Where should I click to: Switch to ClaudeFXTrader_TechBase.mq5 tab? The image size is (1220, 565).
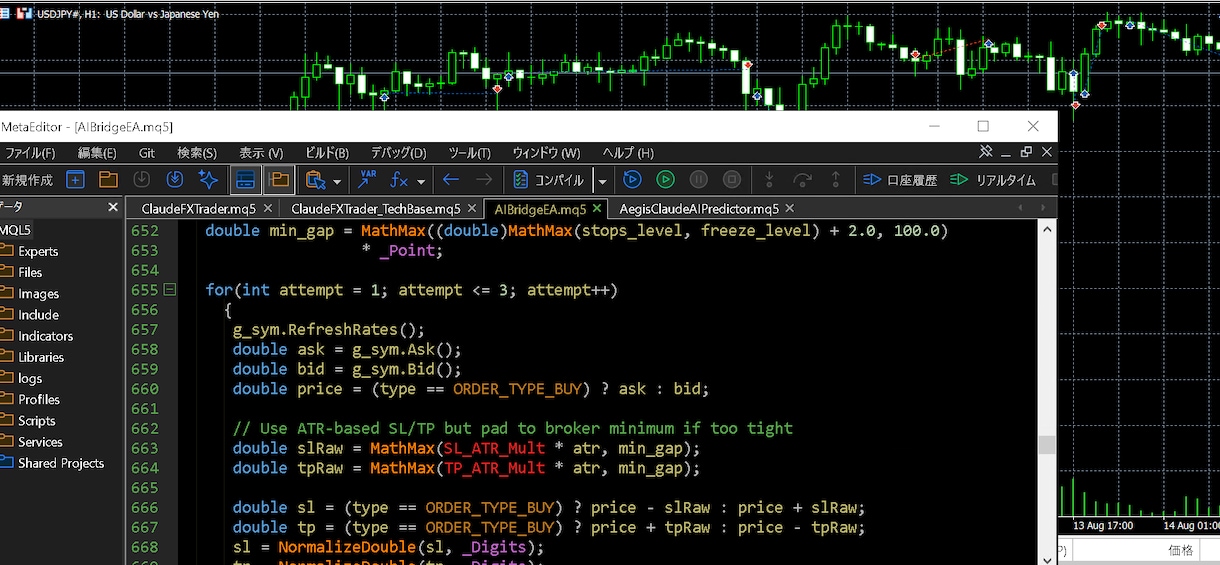point(376,209)
